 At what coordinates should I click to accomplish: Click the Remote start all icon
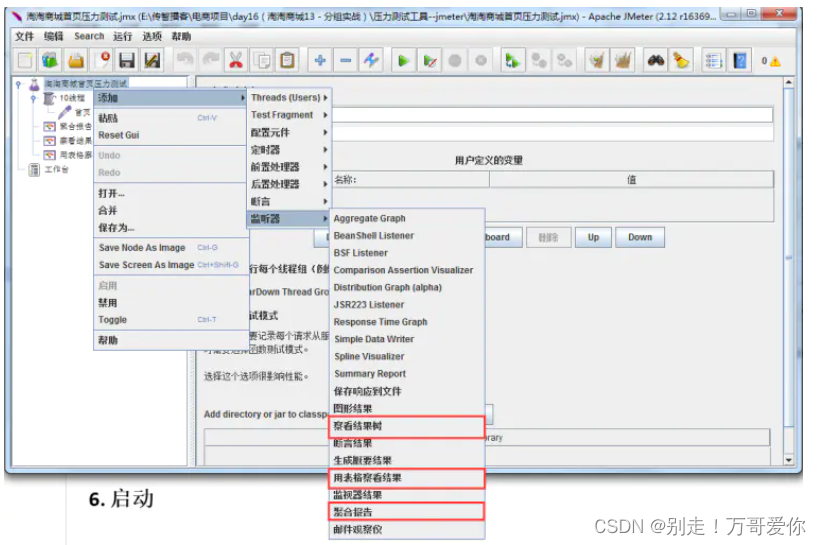click(x=513, y=61)
